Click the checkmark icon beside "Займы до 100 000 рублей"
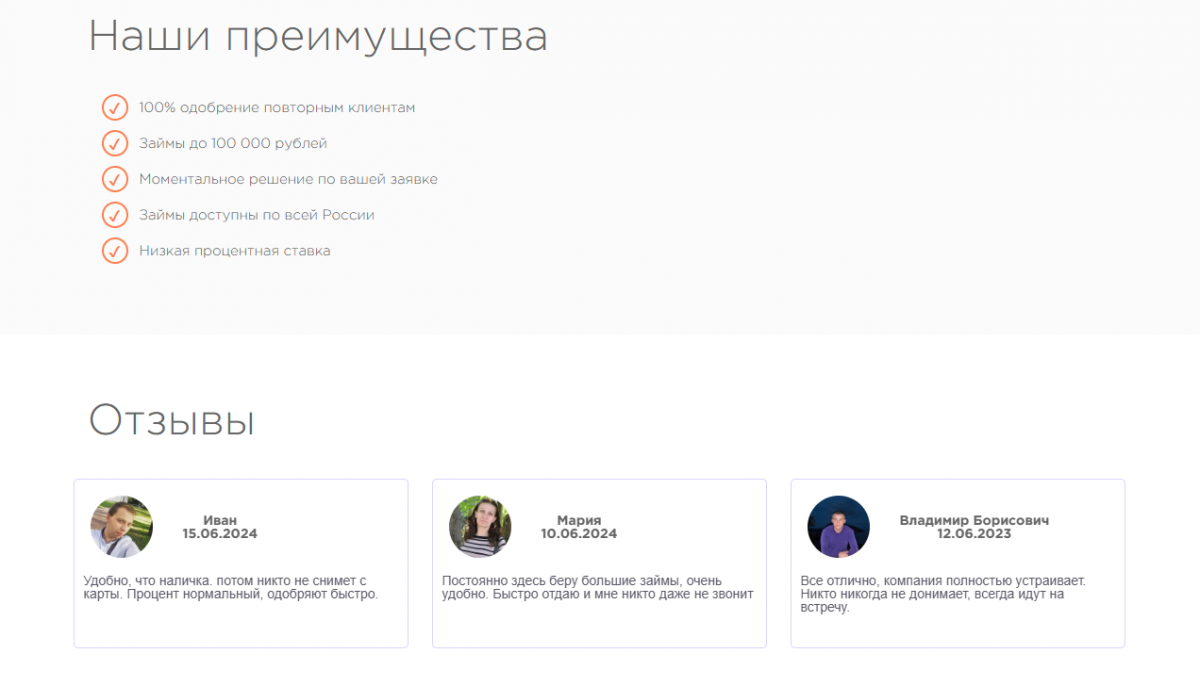Viewport: 1200px width, 686px height. pyautogui.click(x=115, y=144)
